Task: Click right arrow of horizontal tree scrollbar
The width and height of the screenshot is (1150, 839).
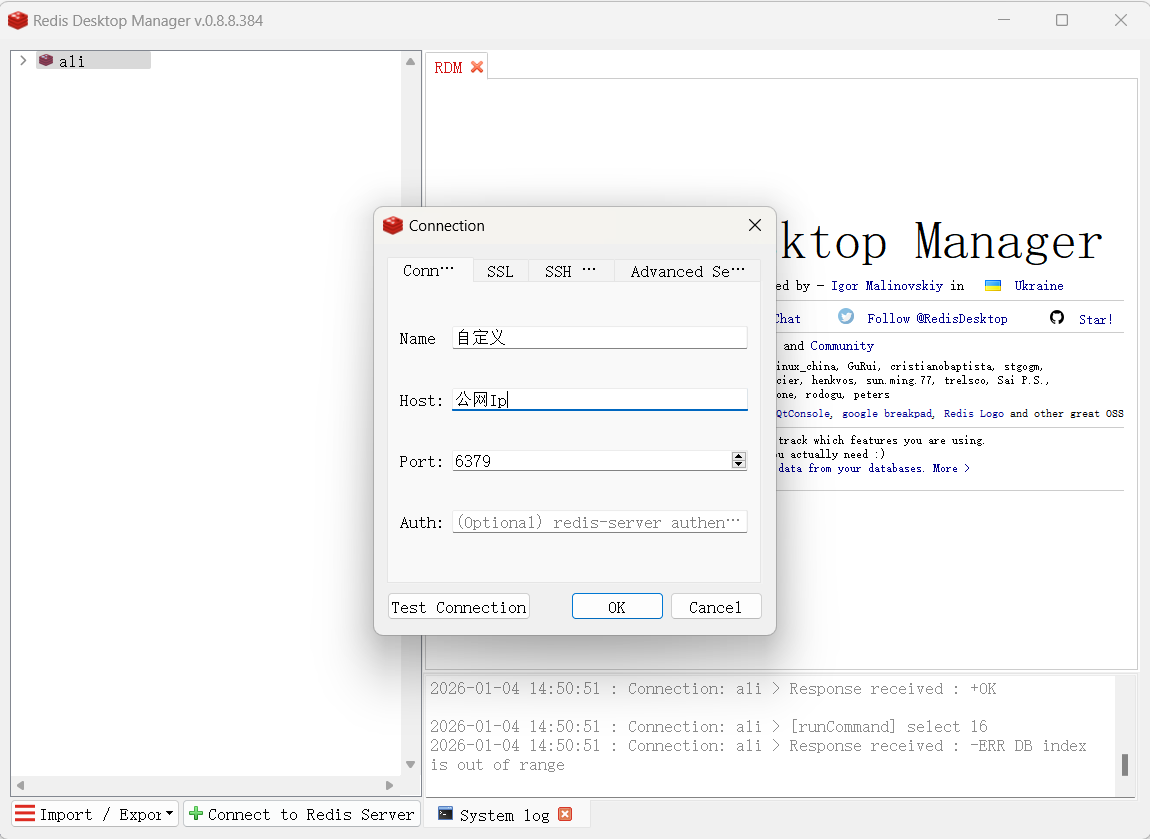Action: (389, 785)
